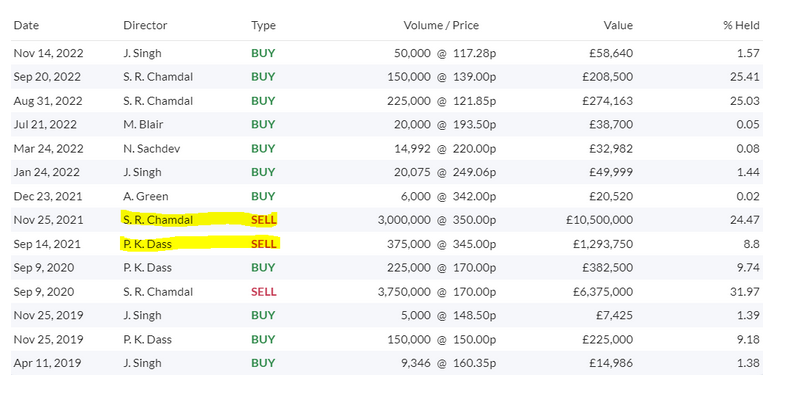The width and height of the screenshot is (788, 396).
Task: Sort by the Value column header
Action: [618, 26]
